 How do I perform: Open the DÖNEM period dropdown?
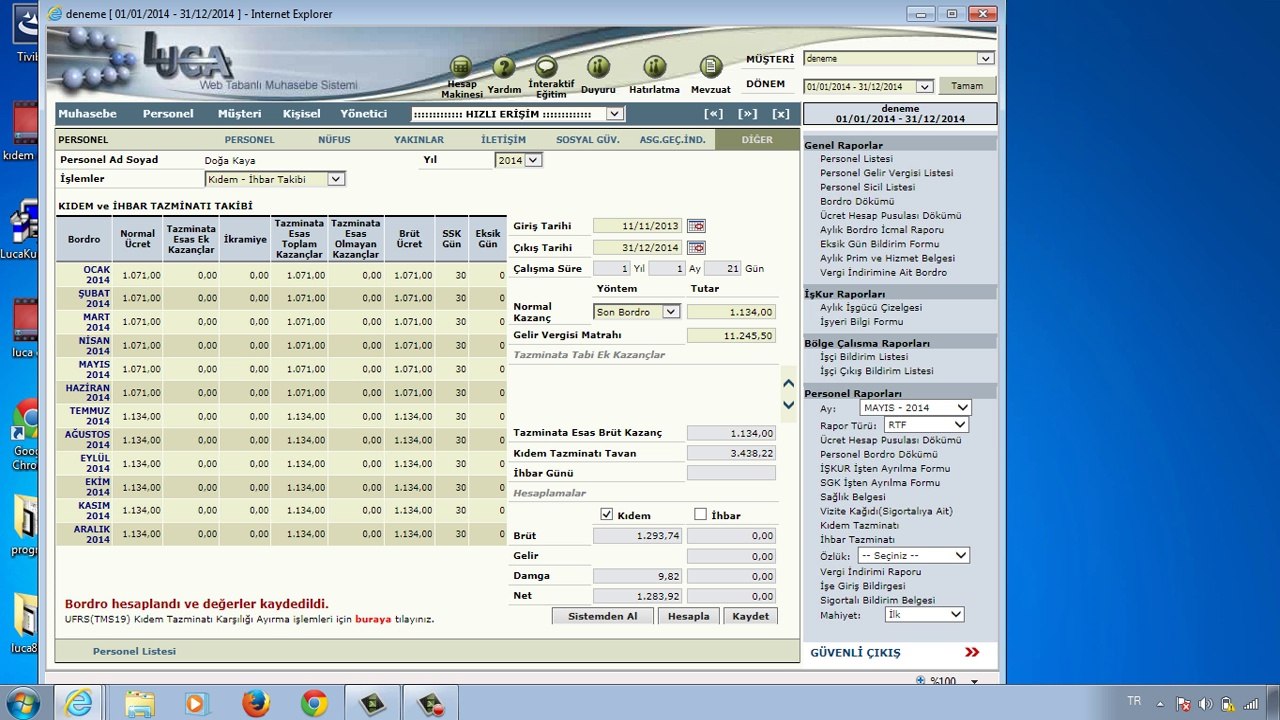click(868, 87)
